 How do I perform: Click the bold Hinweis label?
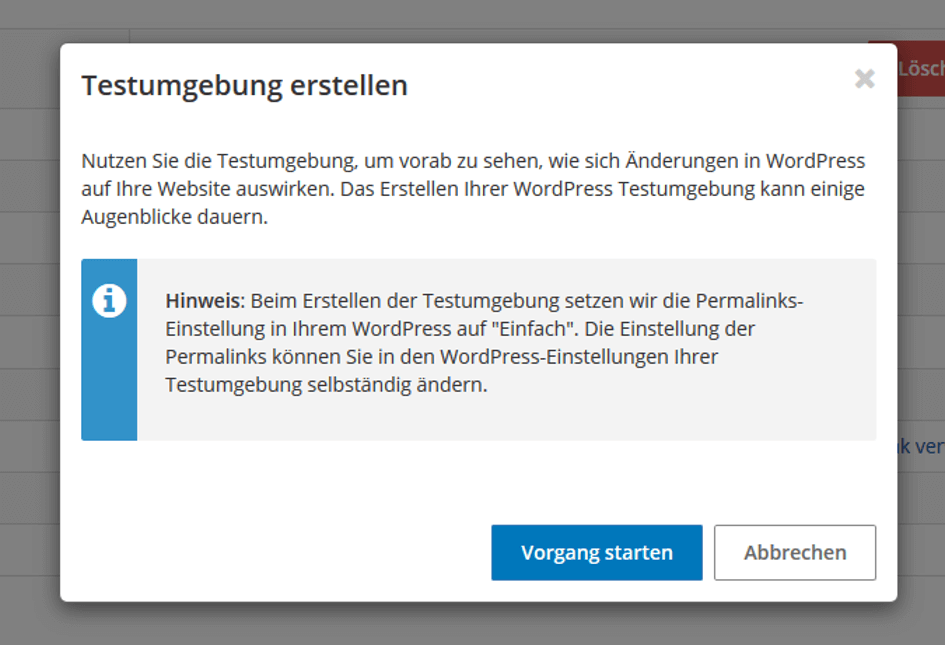point(205,300)
